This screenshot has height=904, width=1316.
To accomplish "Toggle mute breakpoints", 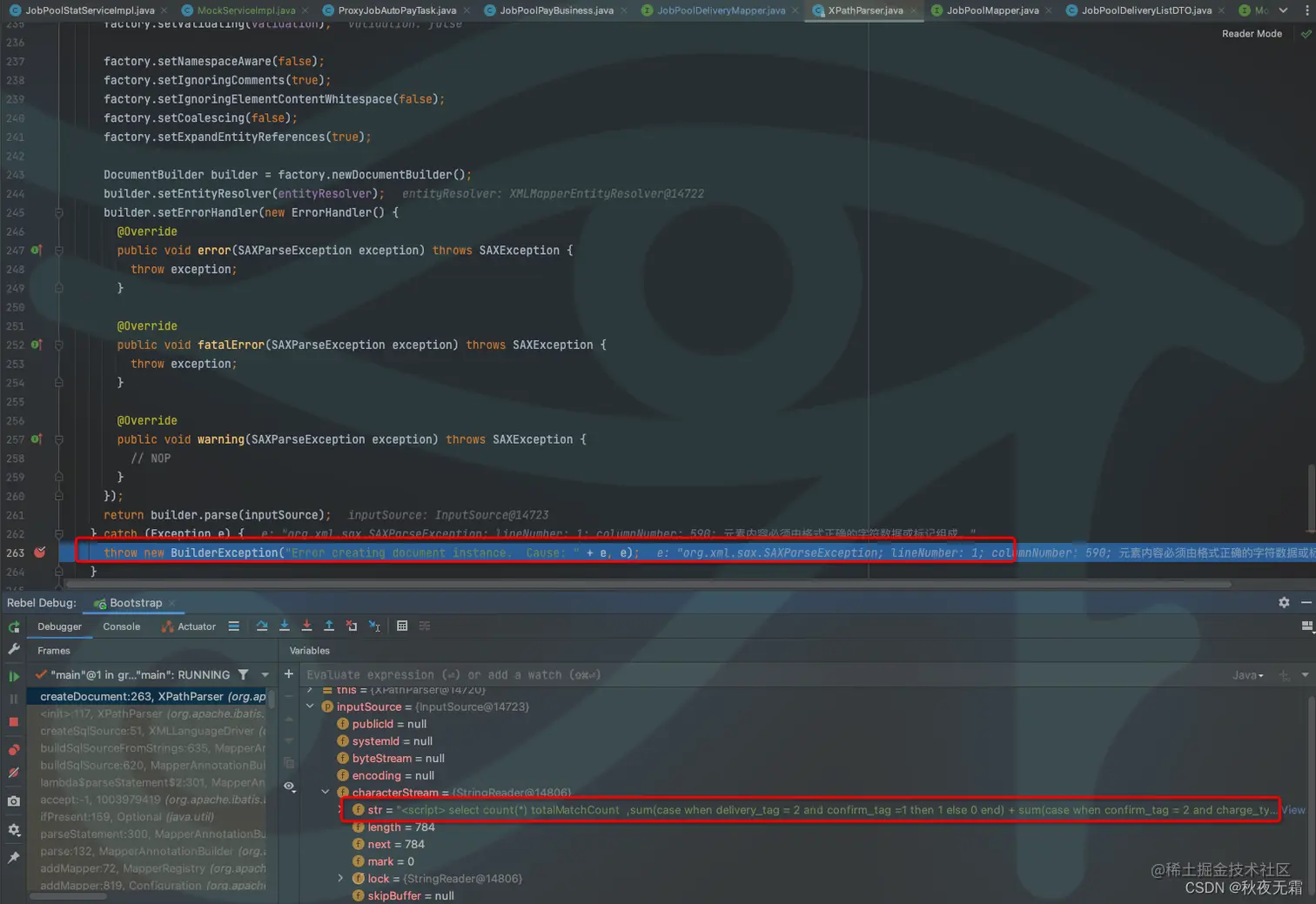I will pos(14,773).
